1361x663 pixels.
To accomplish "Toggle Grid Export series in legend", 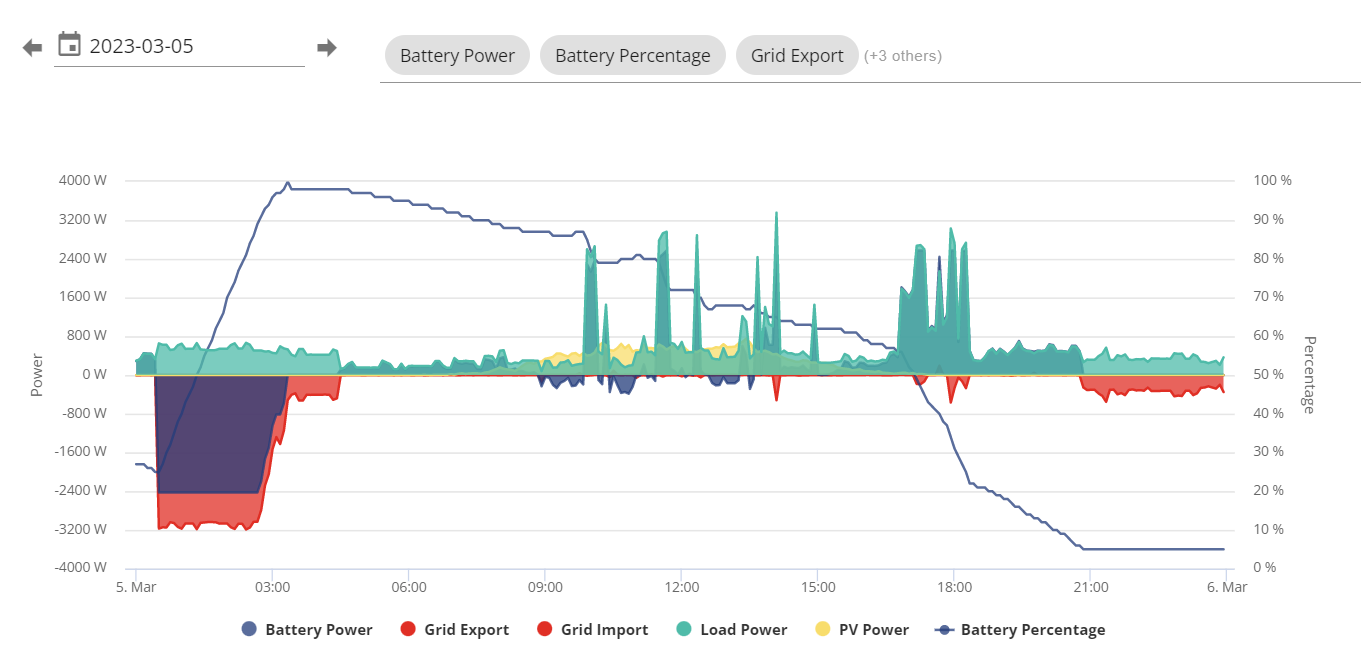I will tap(455, 630).
